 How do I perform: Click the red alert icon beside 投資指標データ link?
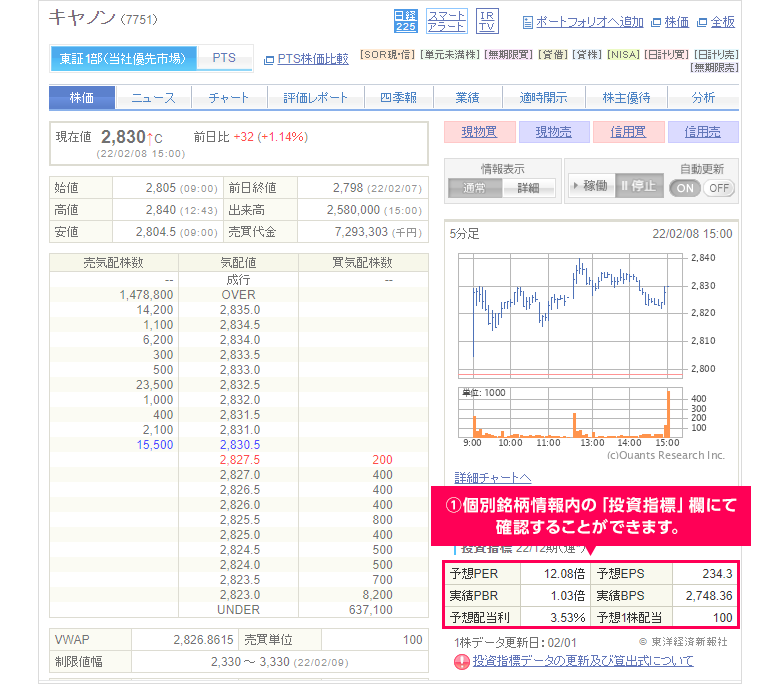(x=461, y=662)
